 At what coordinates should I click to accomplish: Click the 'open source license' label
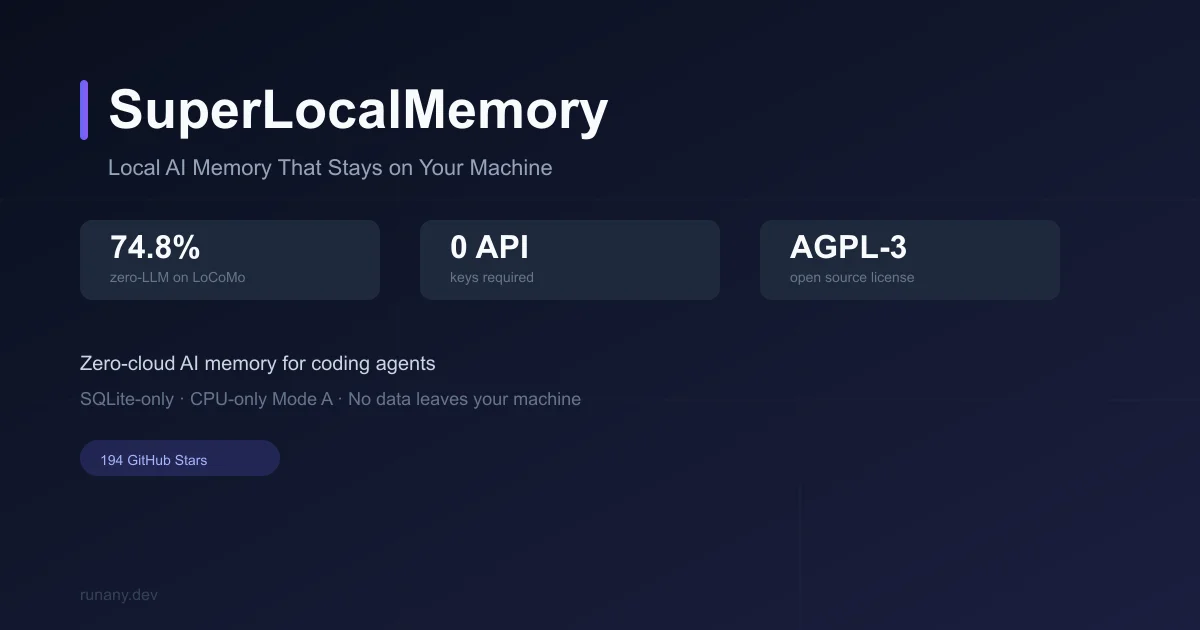(852, 277)
